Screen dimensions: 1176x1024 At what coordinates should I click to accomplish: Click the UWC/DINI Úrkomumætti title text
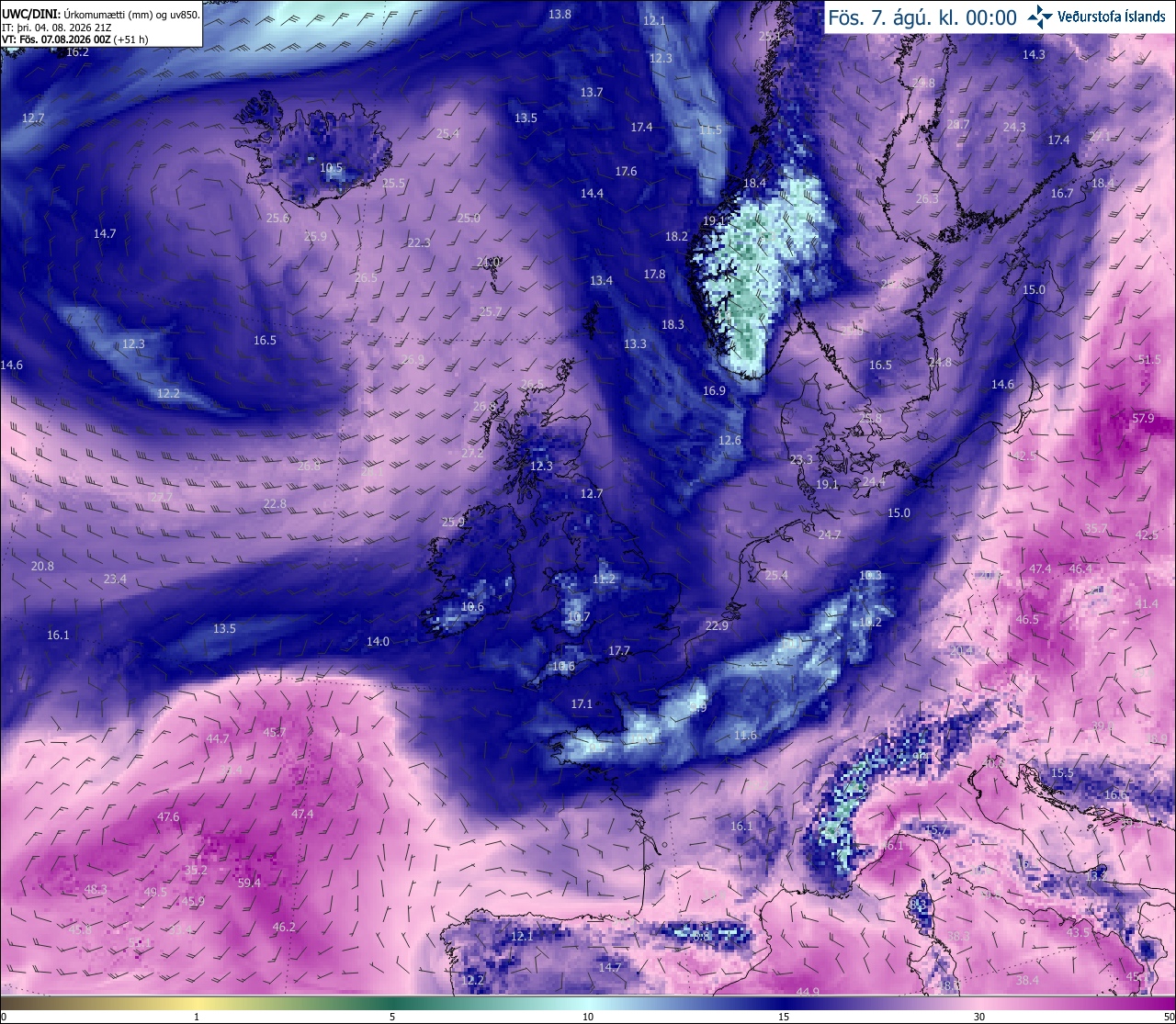[101, 15]
